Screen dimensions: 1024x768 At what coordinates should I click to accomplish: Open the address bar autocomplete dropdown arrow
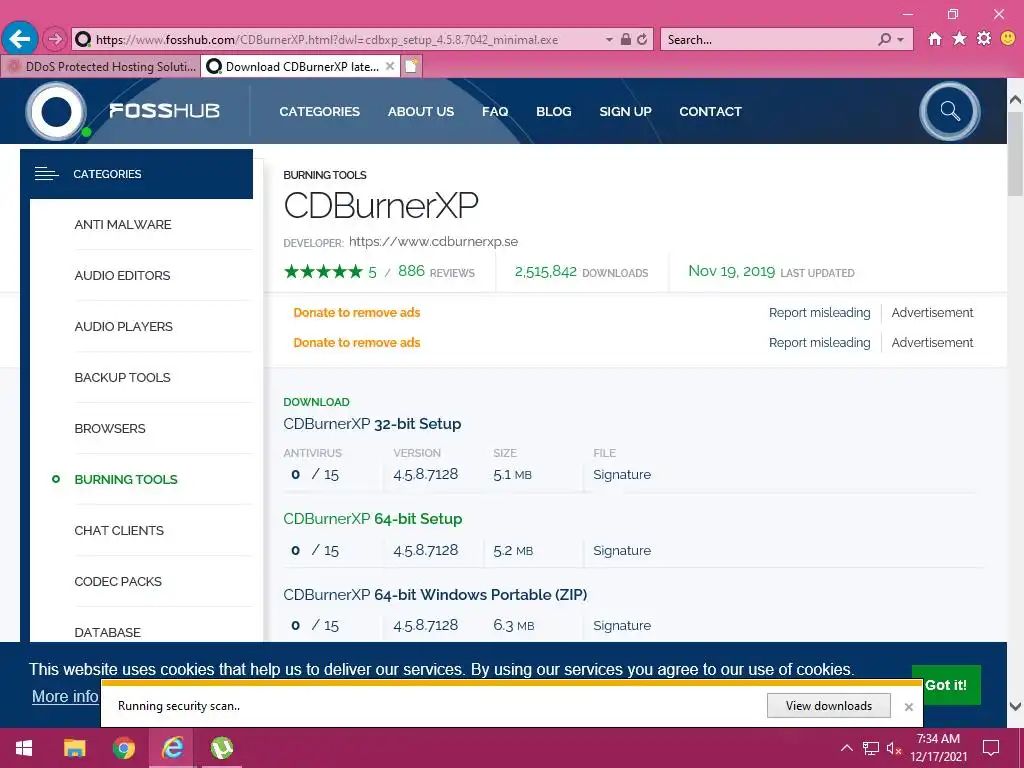pyautogui.click(x=609, y=40)
